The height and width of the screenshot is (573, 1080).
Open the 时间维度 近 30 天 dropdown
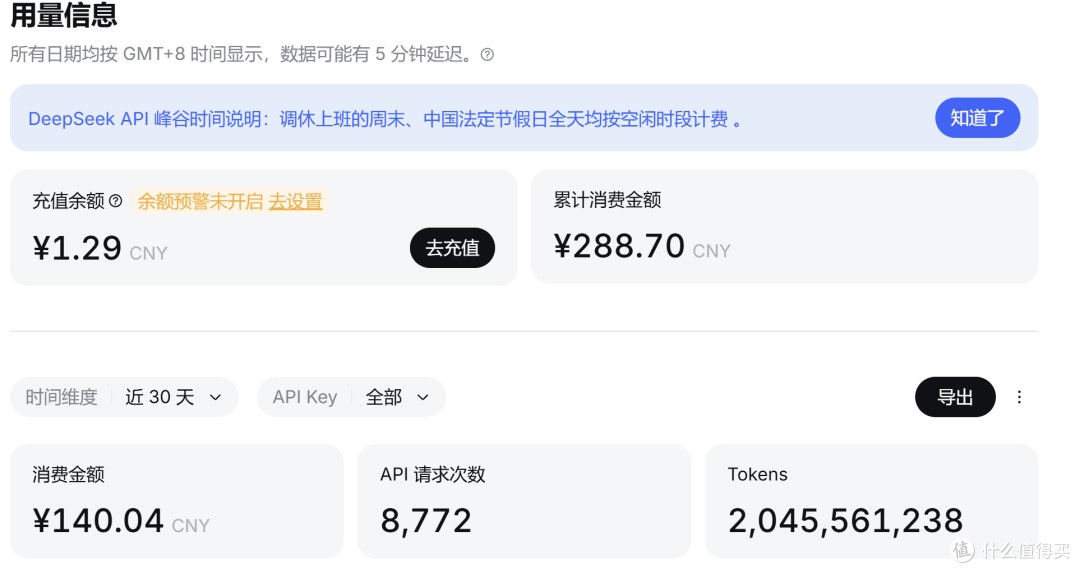(x=124, y=397)
